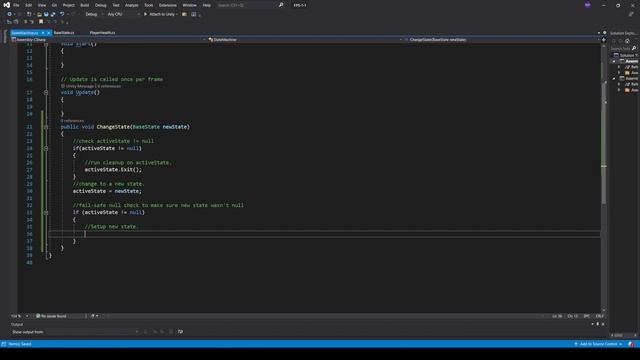Click the feedback icon below window controls
Viewport: 640px width, 360px height.
tap(631, 14)
